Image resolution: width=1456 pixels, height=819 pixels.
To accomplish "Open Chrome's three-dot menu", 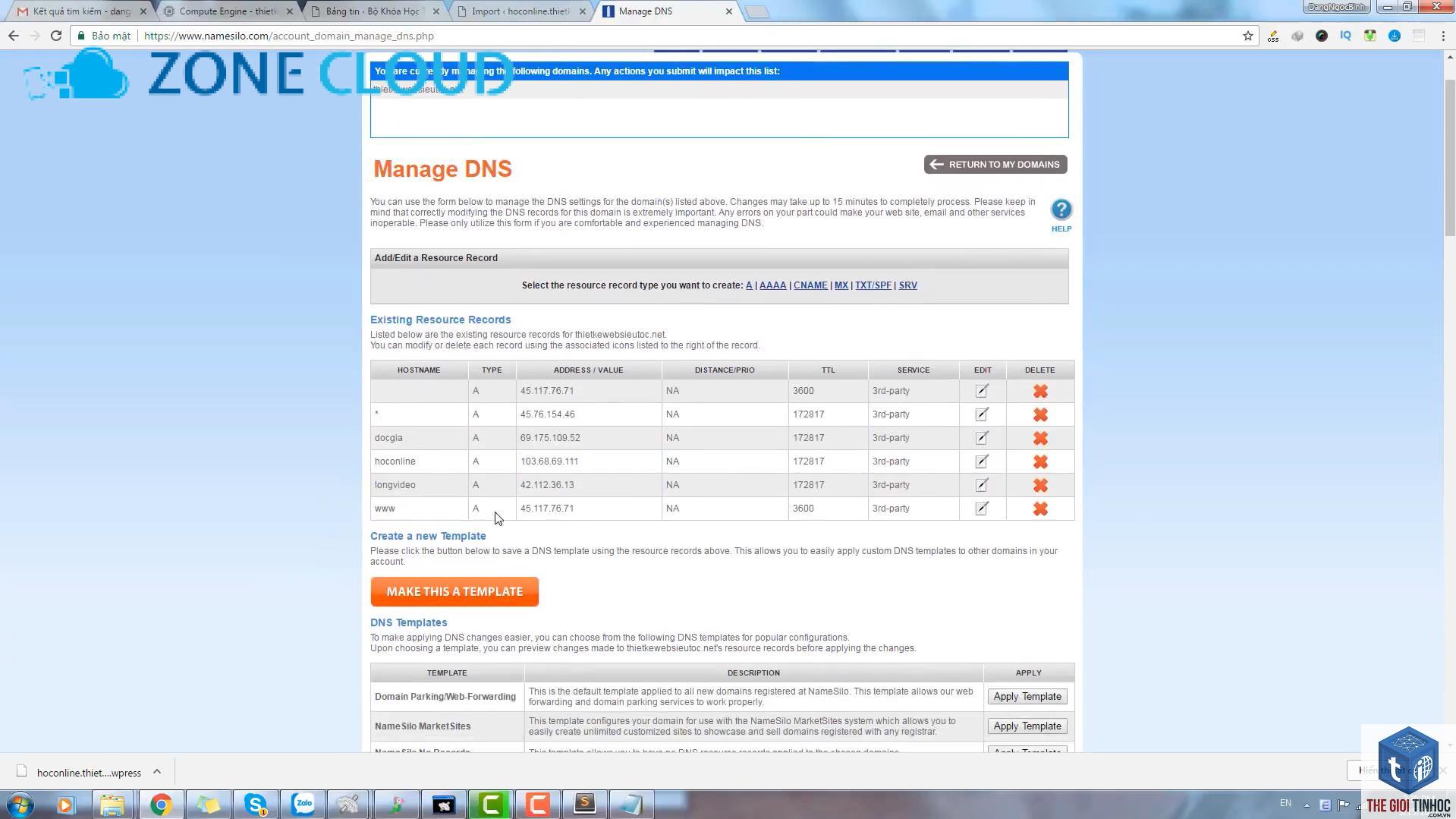I will 1443,36.
